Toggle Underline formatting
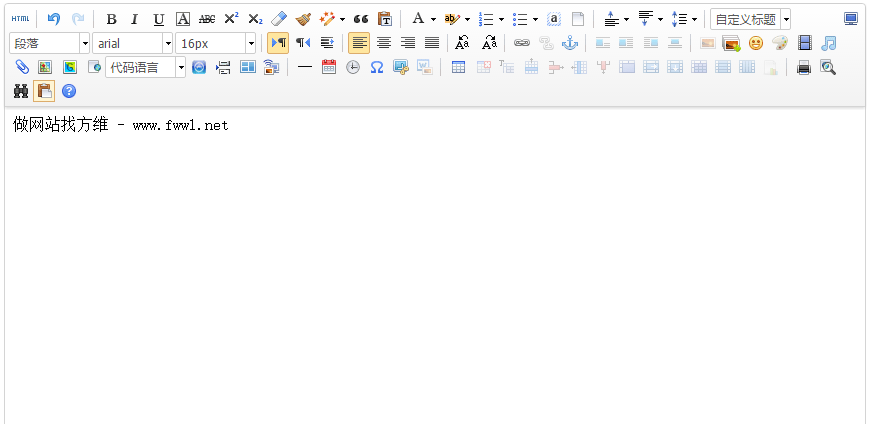The height and width of the screenshot is (424, 871). click(158, 19)
